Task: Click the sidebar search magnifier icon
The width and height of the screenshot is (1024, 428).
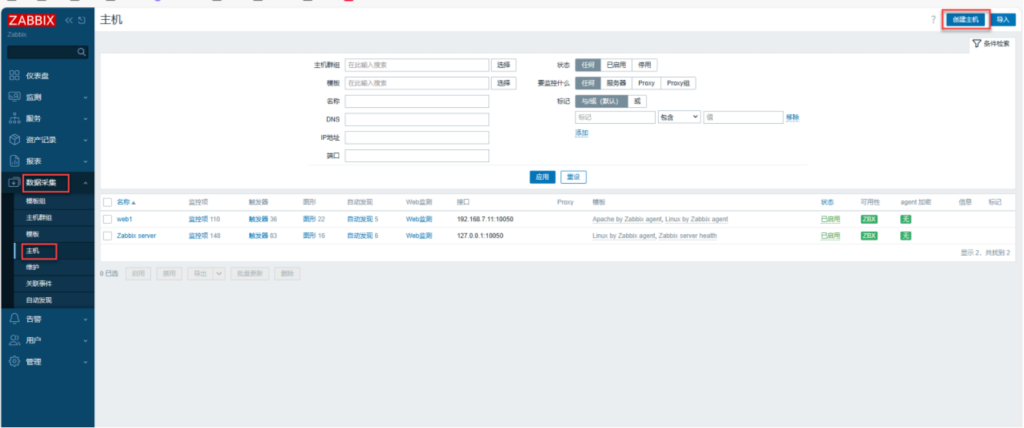Action: (x=82, y=51)
